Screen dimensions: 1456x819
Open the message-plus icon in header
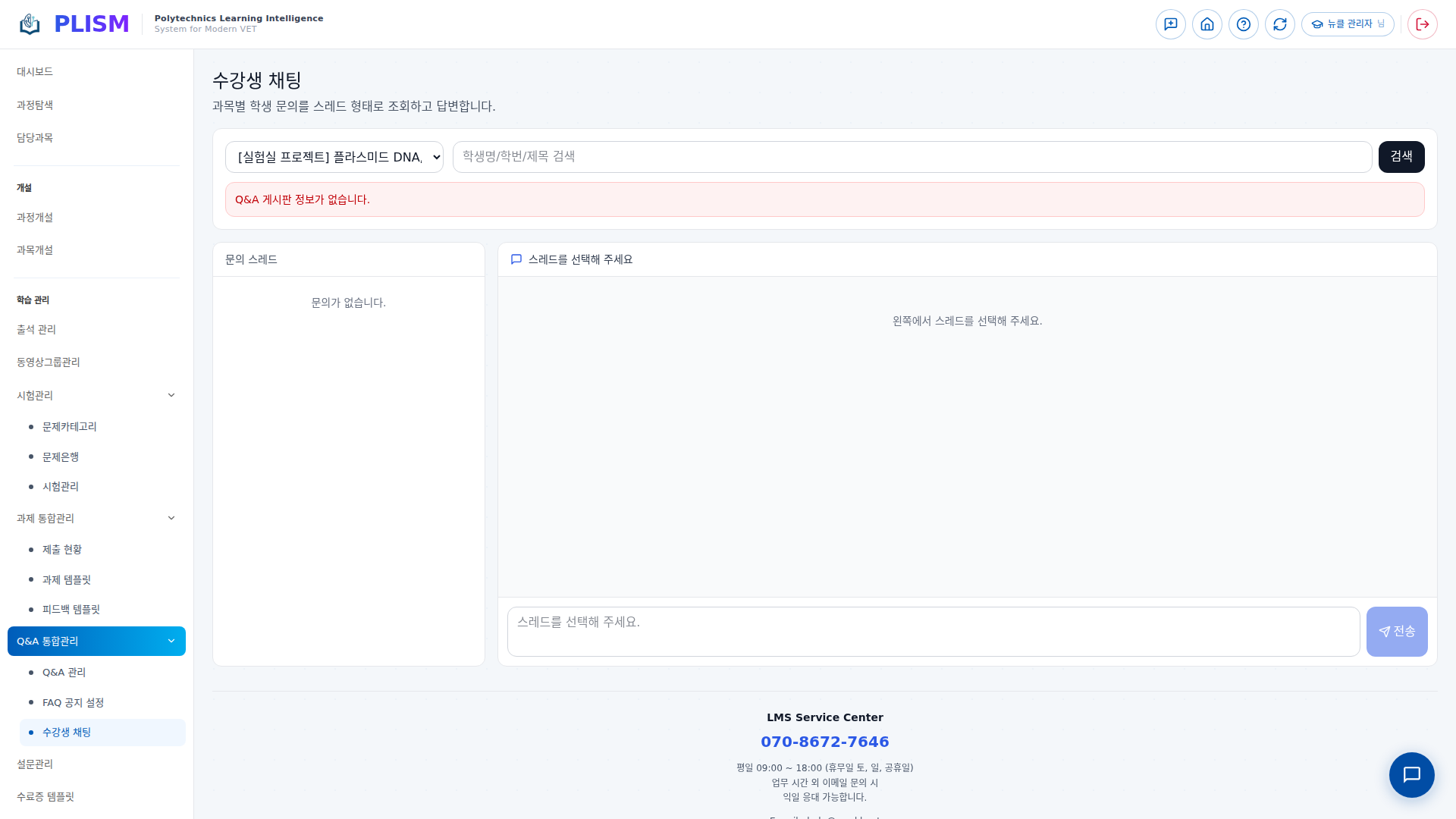(1170, 24)
